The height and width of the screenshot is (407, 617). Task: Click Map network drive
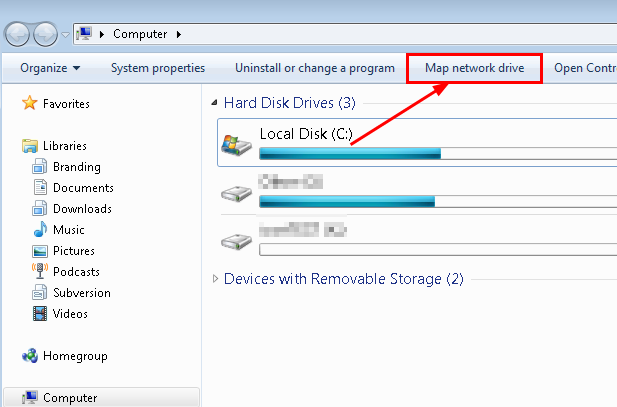[x=475, y=68]
